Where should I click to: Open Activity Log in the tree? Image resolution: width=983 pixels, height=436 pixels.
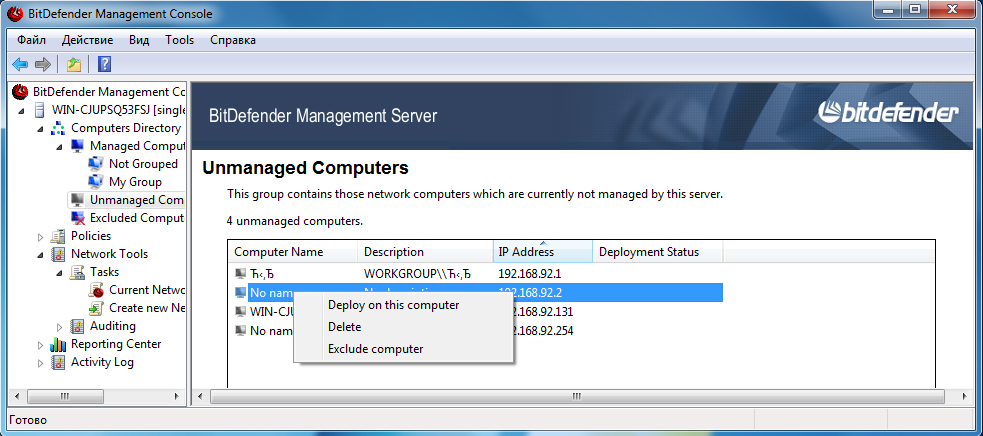pos(102,362)
